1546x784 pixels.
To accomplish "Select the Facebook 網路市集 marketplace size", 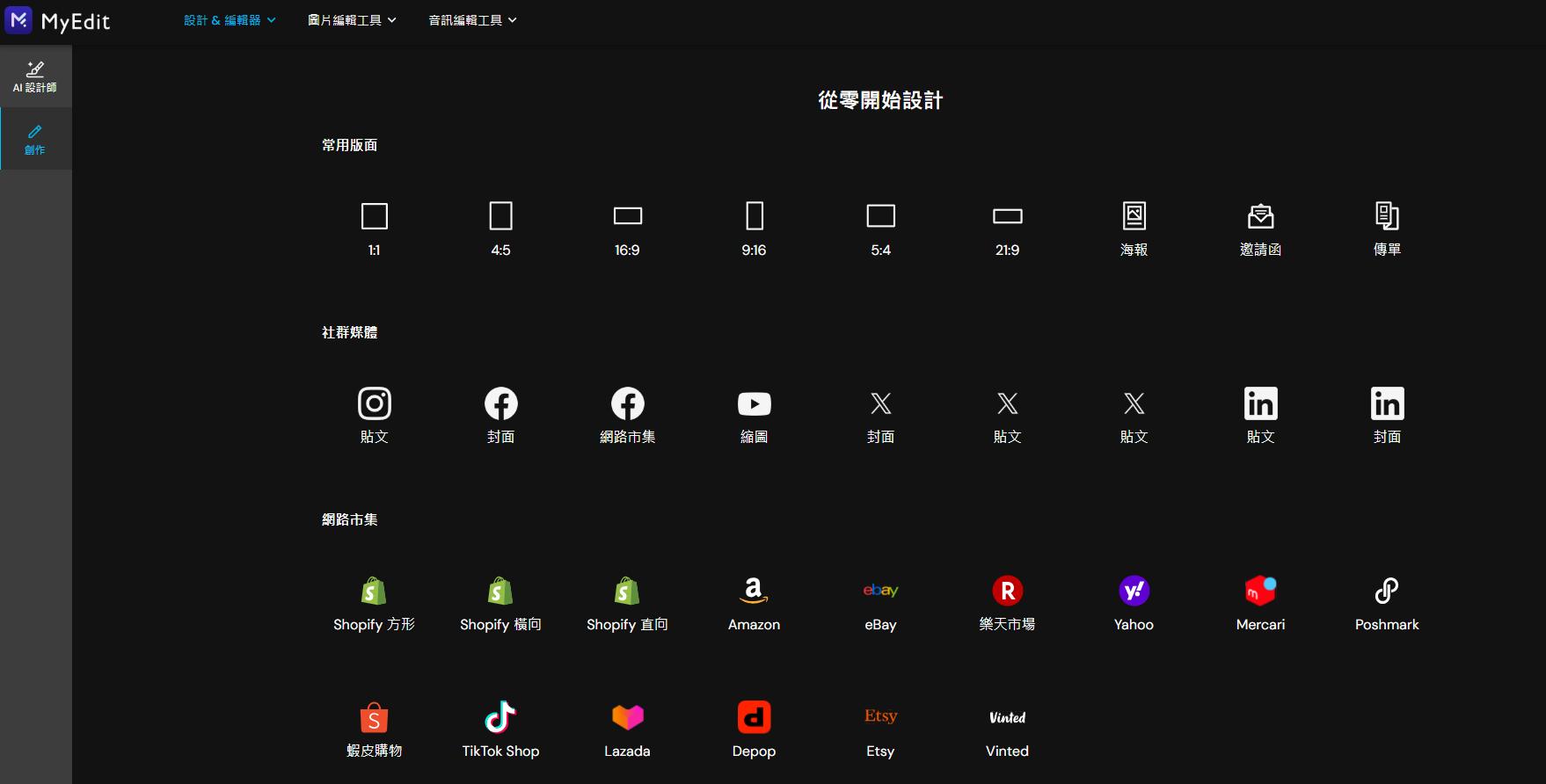I will [628, 416].
